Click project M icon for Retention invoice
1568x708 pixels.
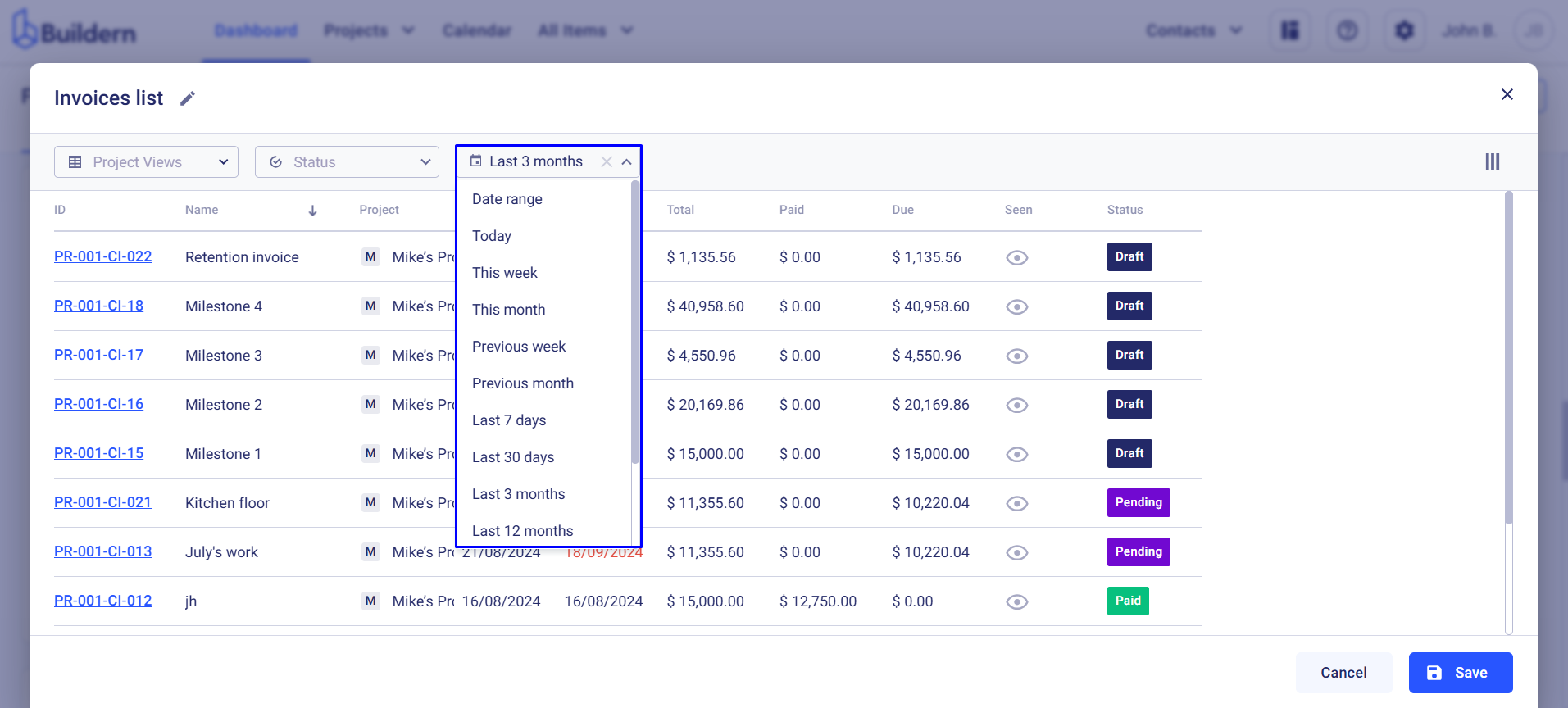370,256
